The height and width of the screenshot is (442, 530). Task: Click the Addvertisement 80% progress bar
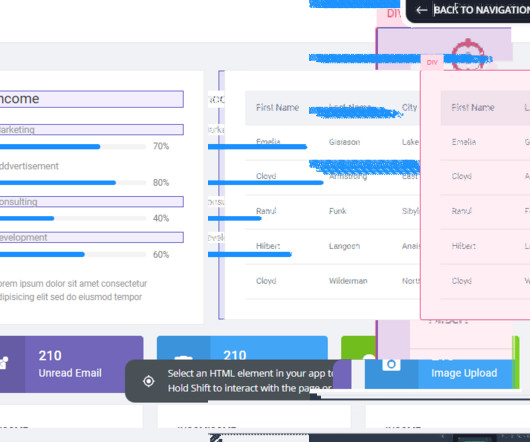(73, 183)
